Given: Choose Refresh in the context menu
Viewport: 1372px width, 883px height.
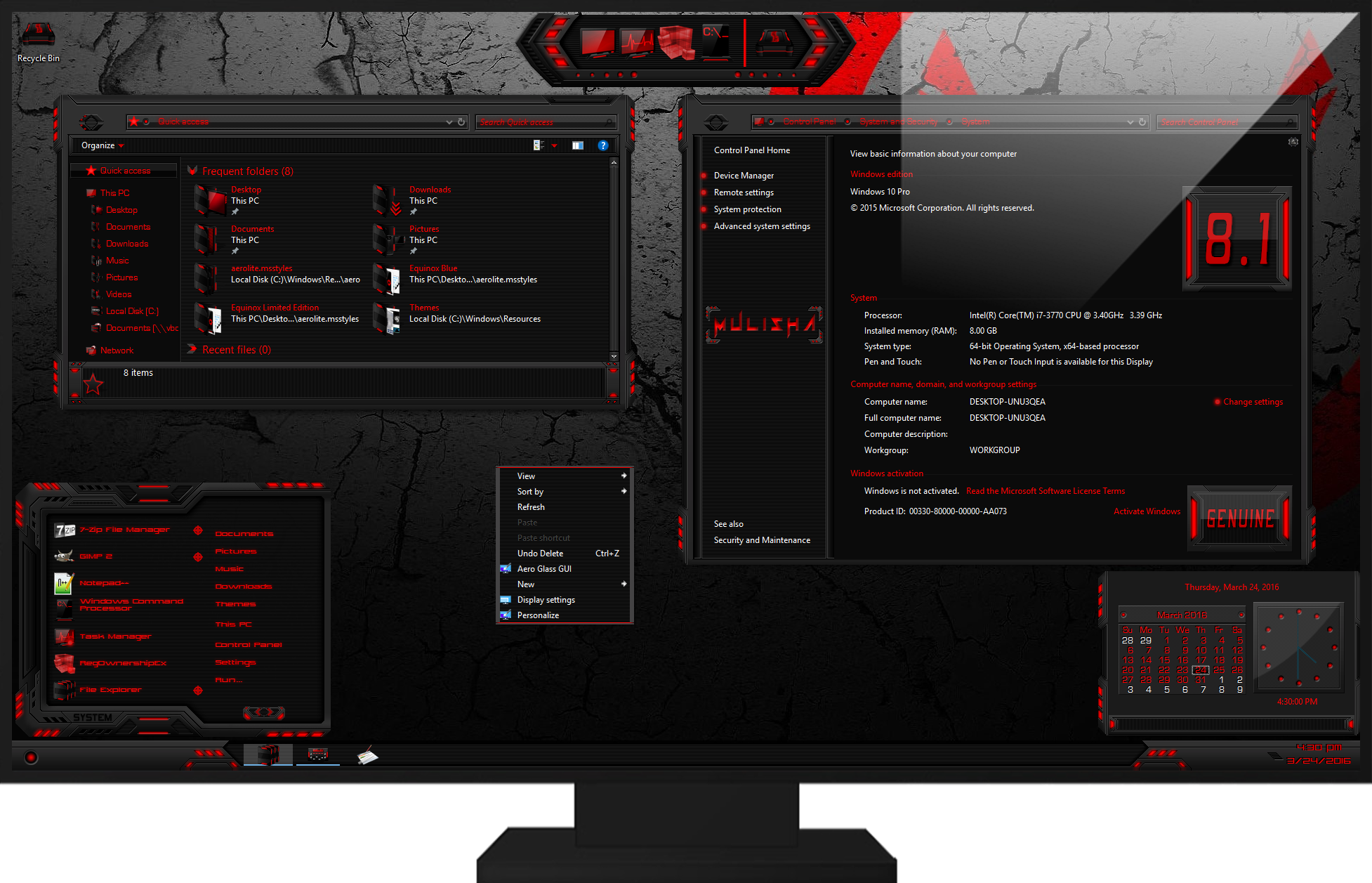Looking at the screenshot, I should (564, 507).
